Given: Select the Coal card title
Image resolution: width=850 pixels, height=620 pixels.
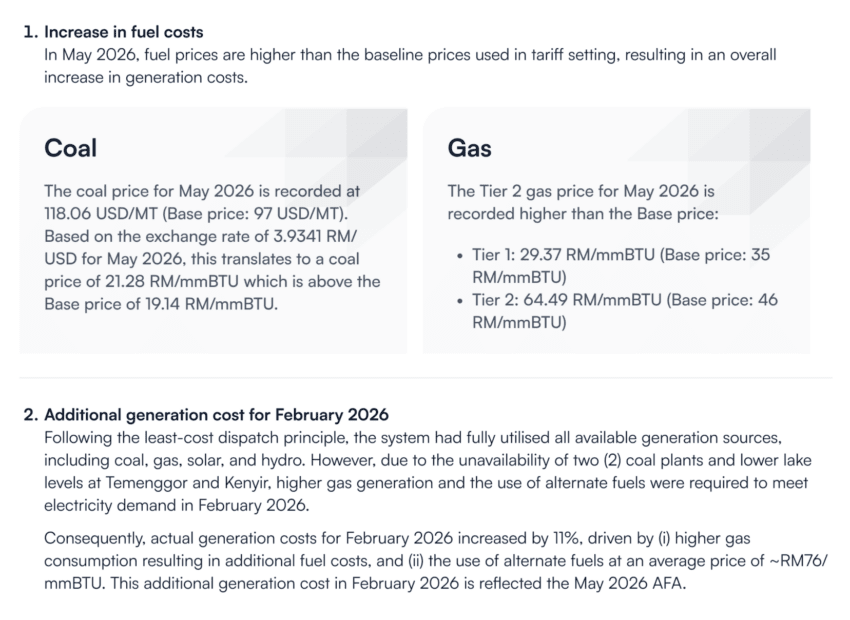Looking at the screenshot, I should [70, 148].
